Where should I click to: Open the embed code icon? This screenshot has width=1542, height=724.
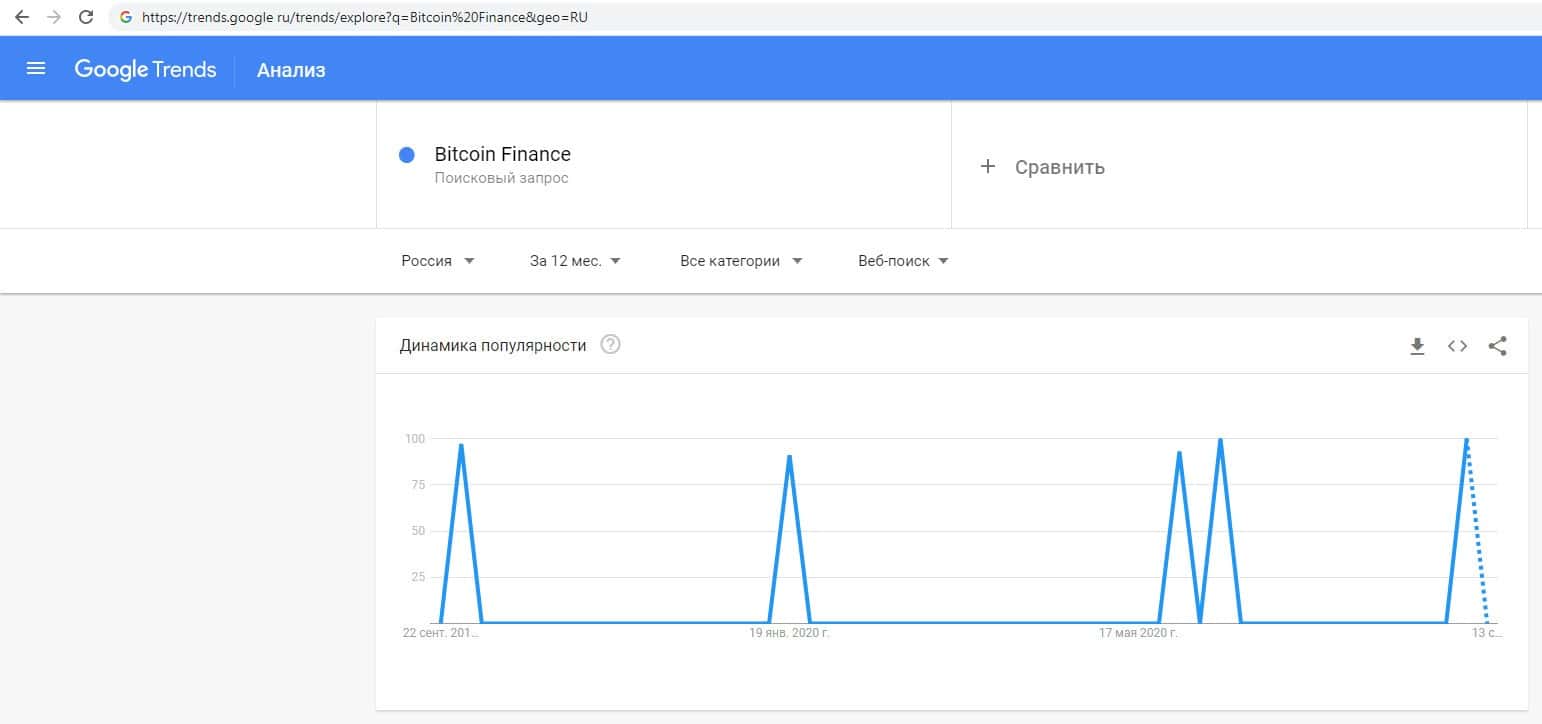(x=1457, y=346)
